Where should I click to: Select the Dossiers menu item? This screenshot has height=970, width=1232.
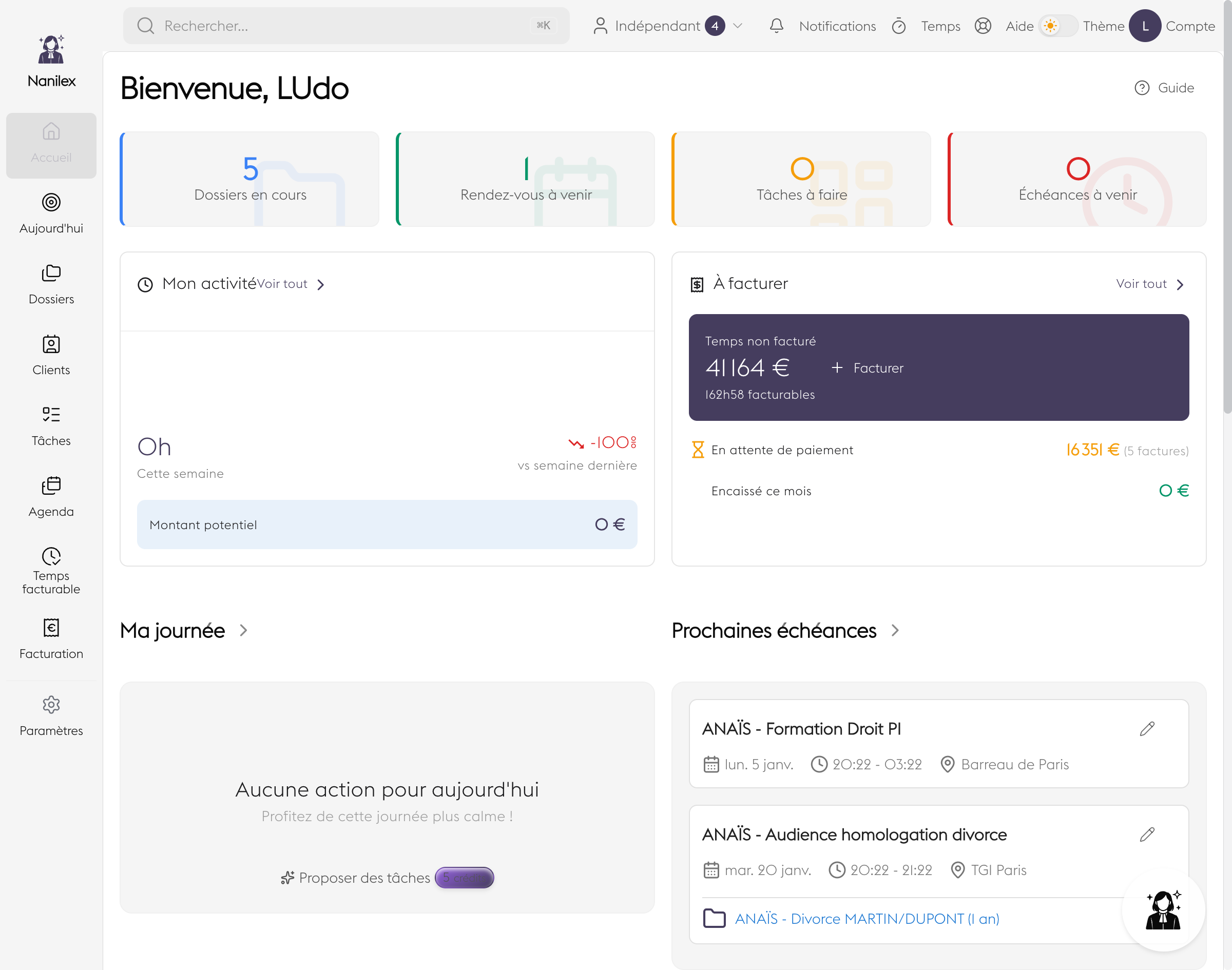click(51, 284)
